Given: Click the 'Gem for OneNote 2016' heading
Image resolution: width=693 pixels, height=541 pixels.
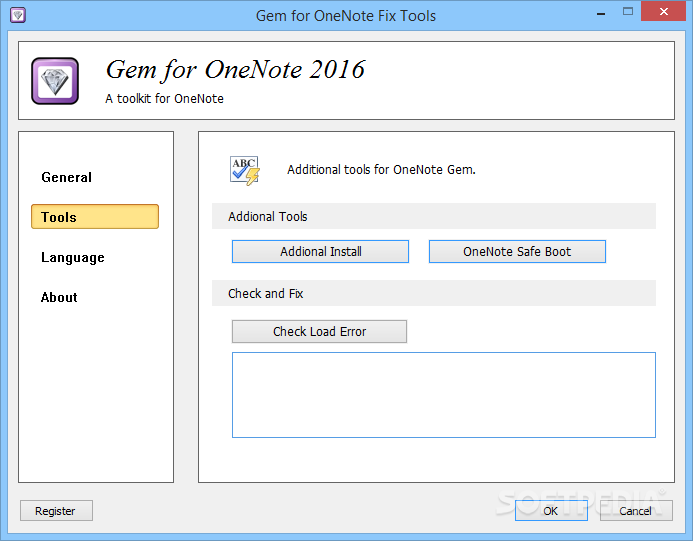Looking at the screenshot, I should pyautogui.click(x=235, y=70).
